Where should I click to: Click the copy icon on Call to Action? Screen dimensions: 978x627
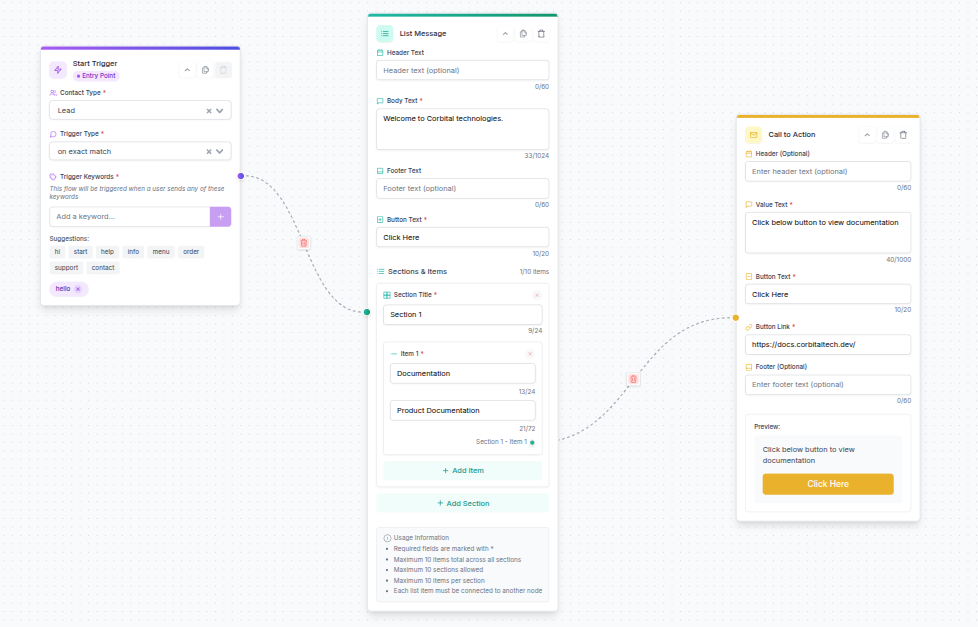pyautogui.click(x=885, y=135)
